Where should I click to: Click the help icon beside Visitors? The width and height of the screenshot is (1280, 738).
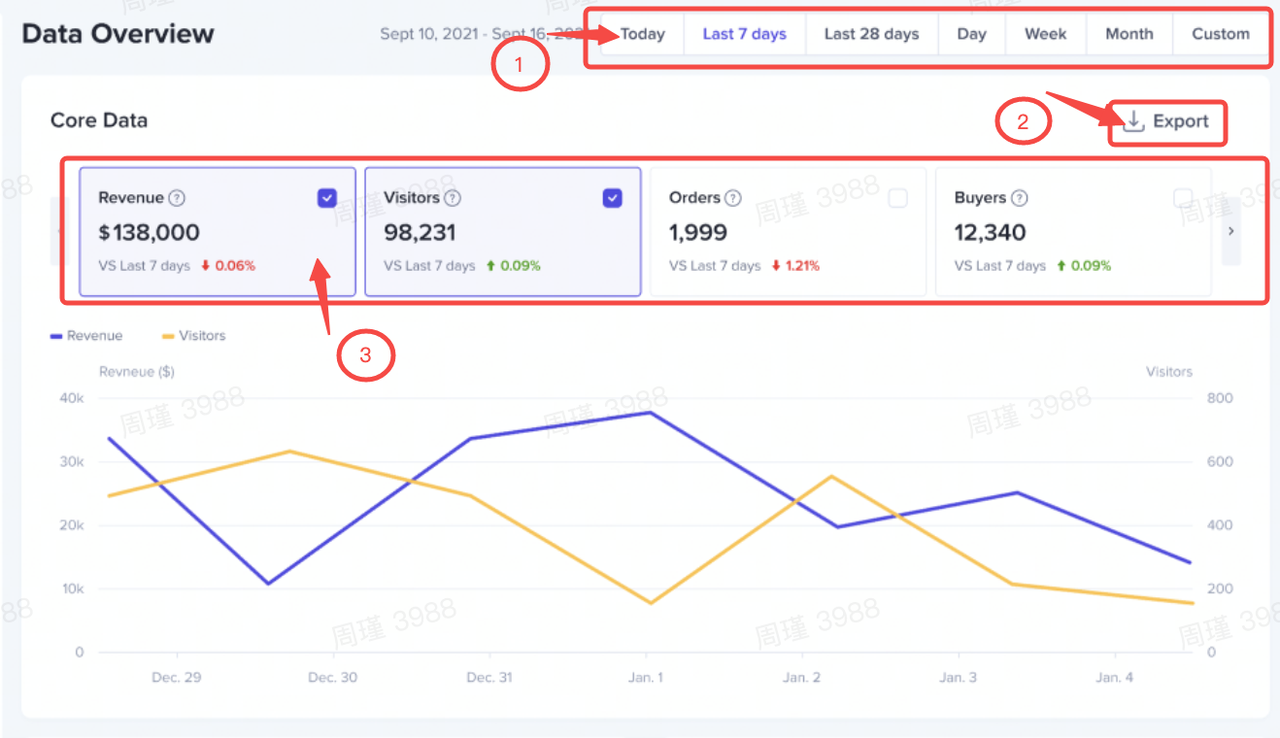pyautogui.click(x=452, y=198)
